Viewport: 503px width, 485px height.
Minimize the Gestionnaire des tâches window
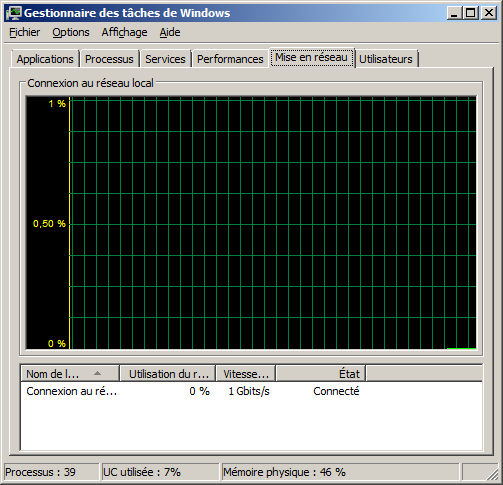pyautogui.click(x=454, y=13)
